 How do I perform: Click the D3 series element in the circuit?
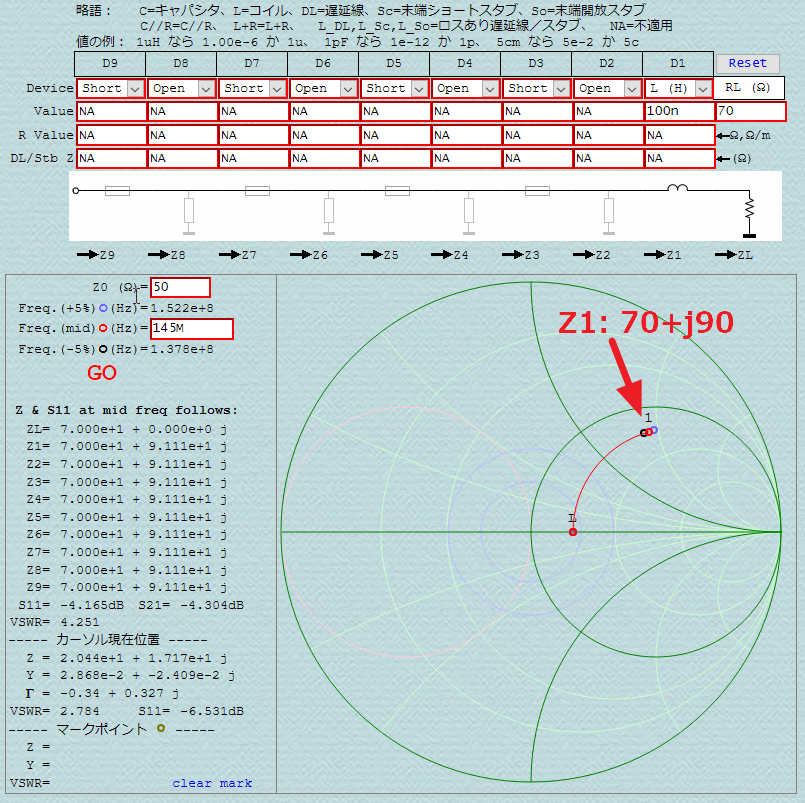[x=538, y=191]
